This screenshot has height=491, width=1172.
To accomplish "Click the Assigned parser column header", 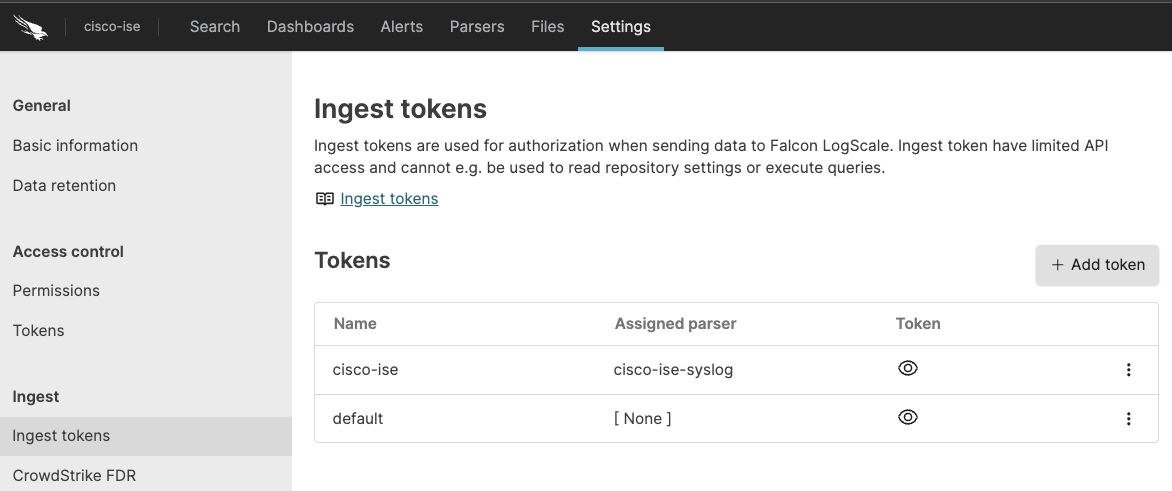I will pyautogui.click(x=675, y=324).
